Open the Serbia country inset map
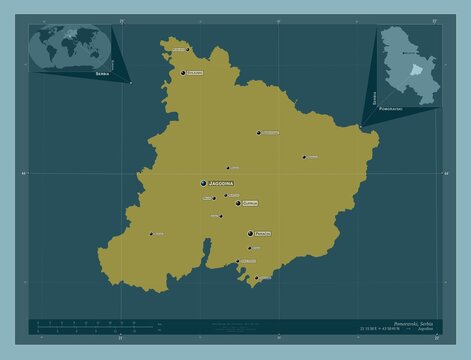The image size is (471, 360). 410,65
